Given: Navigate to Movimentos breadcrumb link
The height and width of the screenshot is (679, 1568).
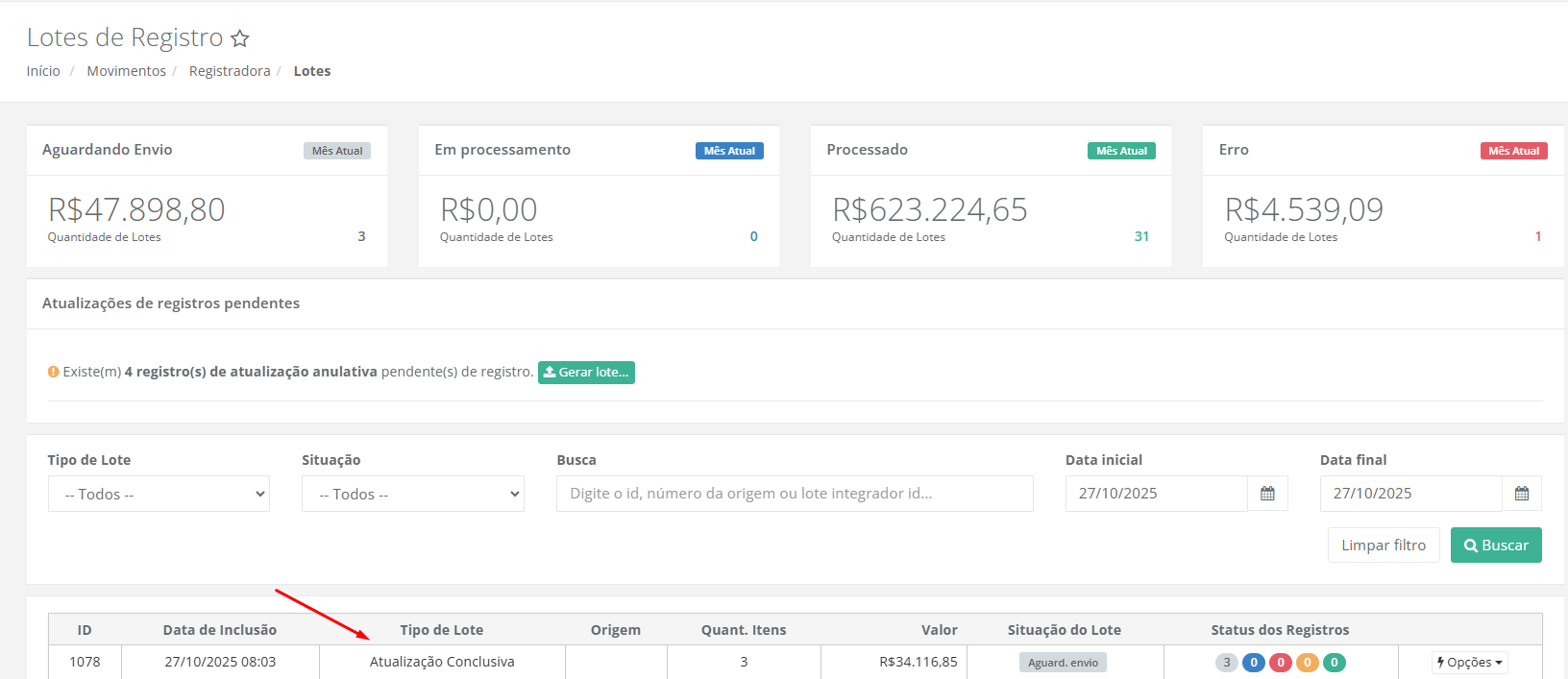Looking at the screenshot, I should click(126, 71).
